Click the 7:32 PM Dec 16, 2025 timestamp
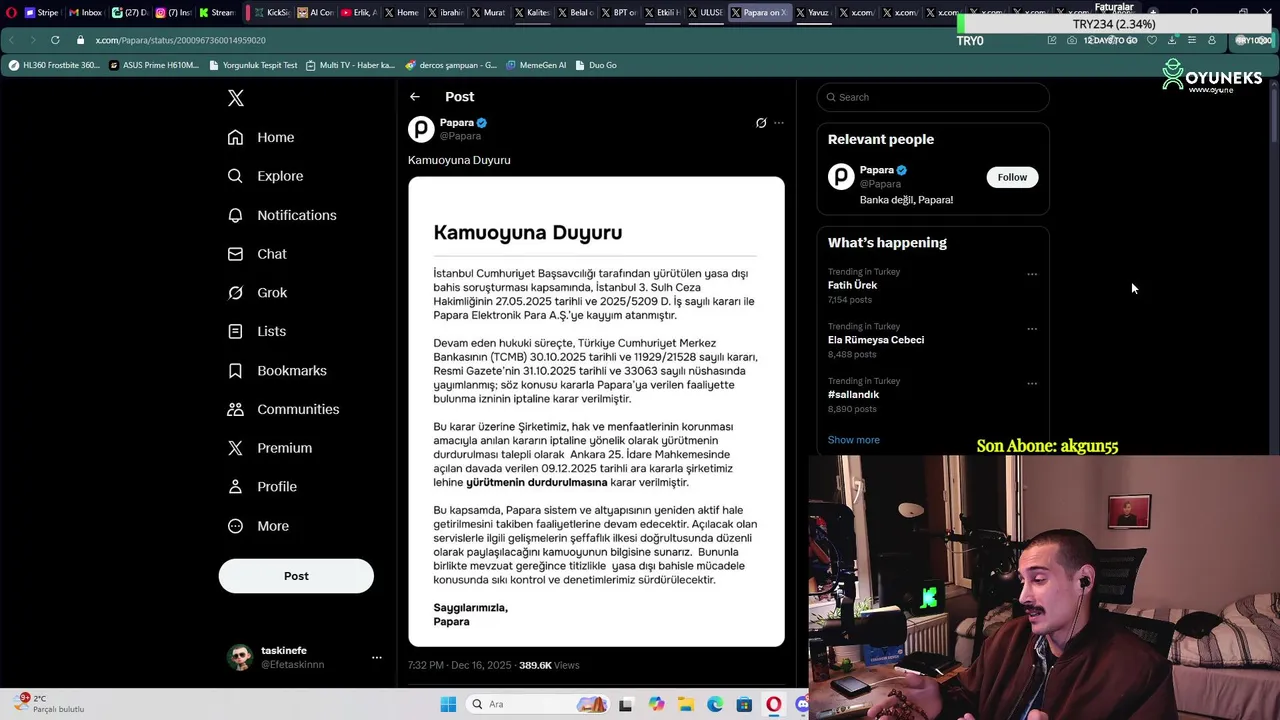1280x720 pixels. point(459,665)
